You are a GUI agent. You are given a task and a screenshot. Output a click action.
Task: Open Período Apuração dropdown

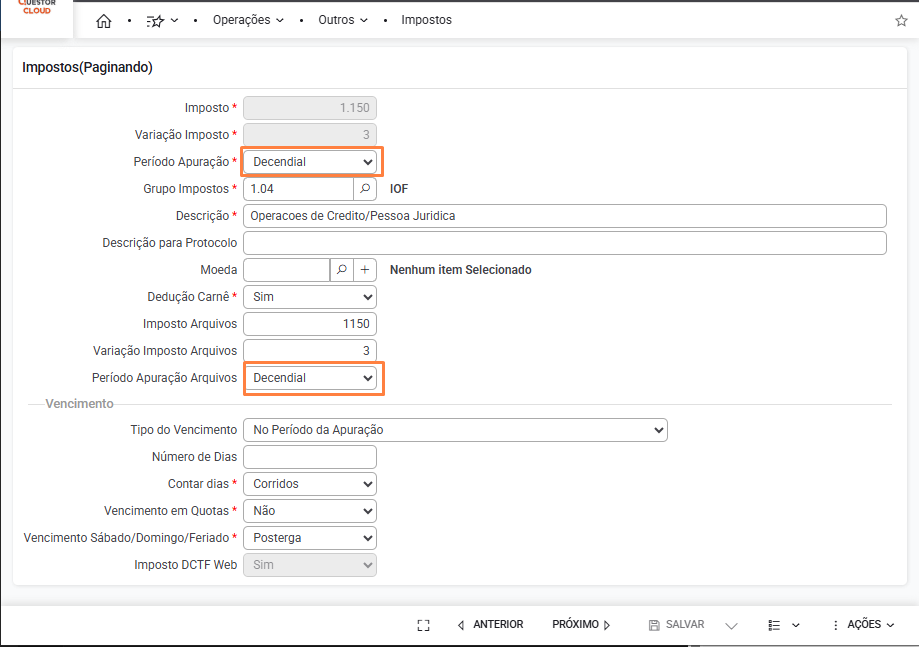click(x=310, y=162)
